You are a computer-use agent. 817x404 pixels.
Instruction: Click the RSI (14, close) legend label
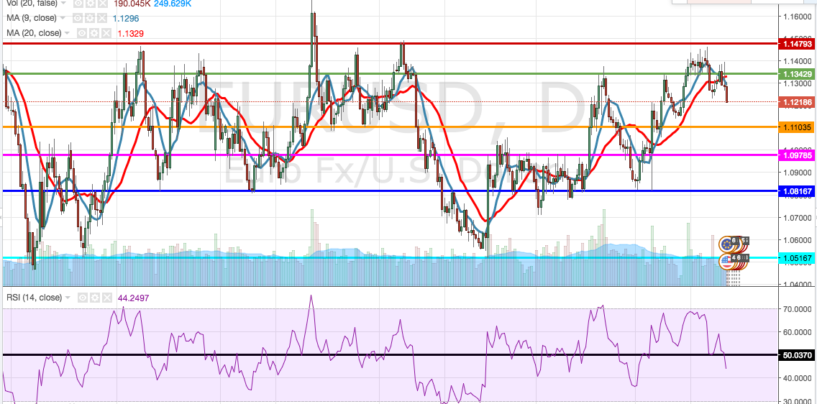tap(34, 298)
